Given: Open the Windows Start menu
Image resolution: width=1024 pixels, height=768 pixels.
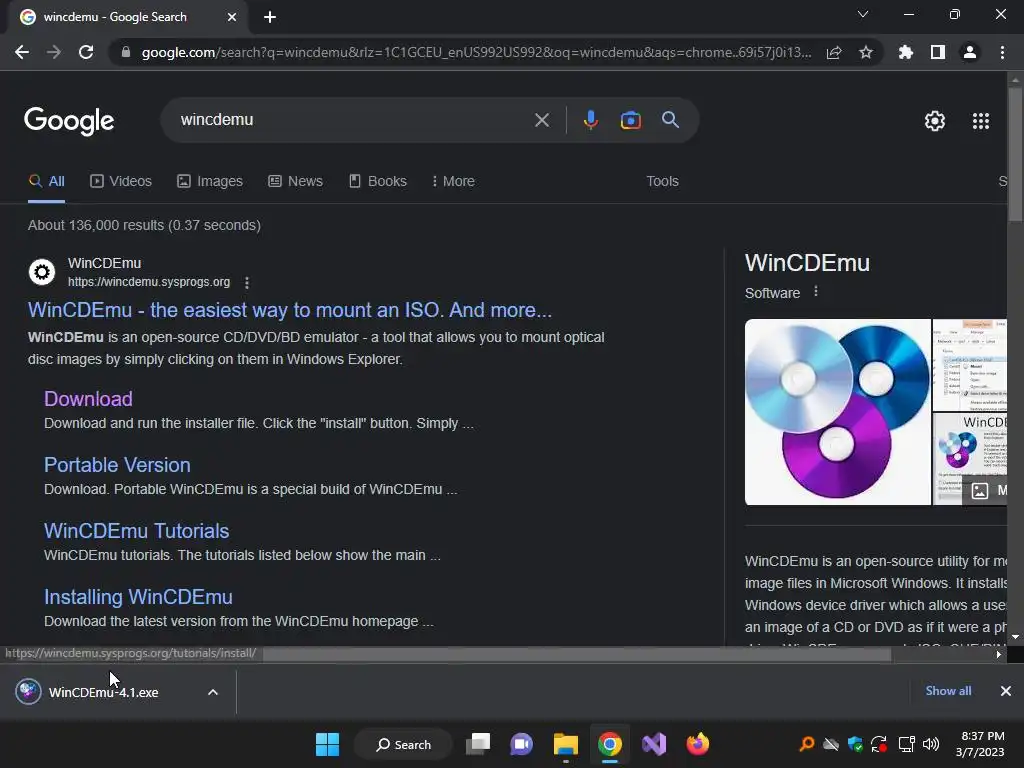Looking at the screenshot, I should click(327, 744).
